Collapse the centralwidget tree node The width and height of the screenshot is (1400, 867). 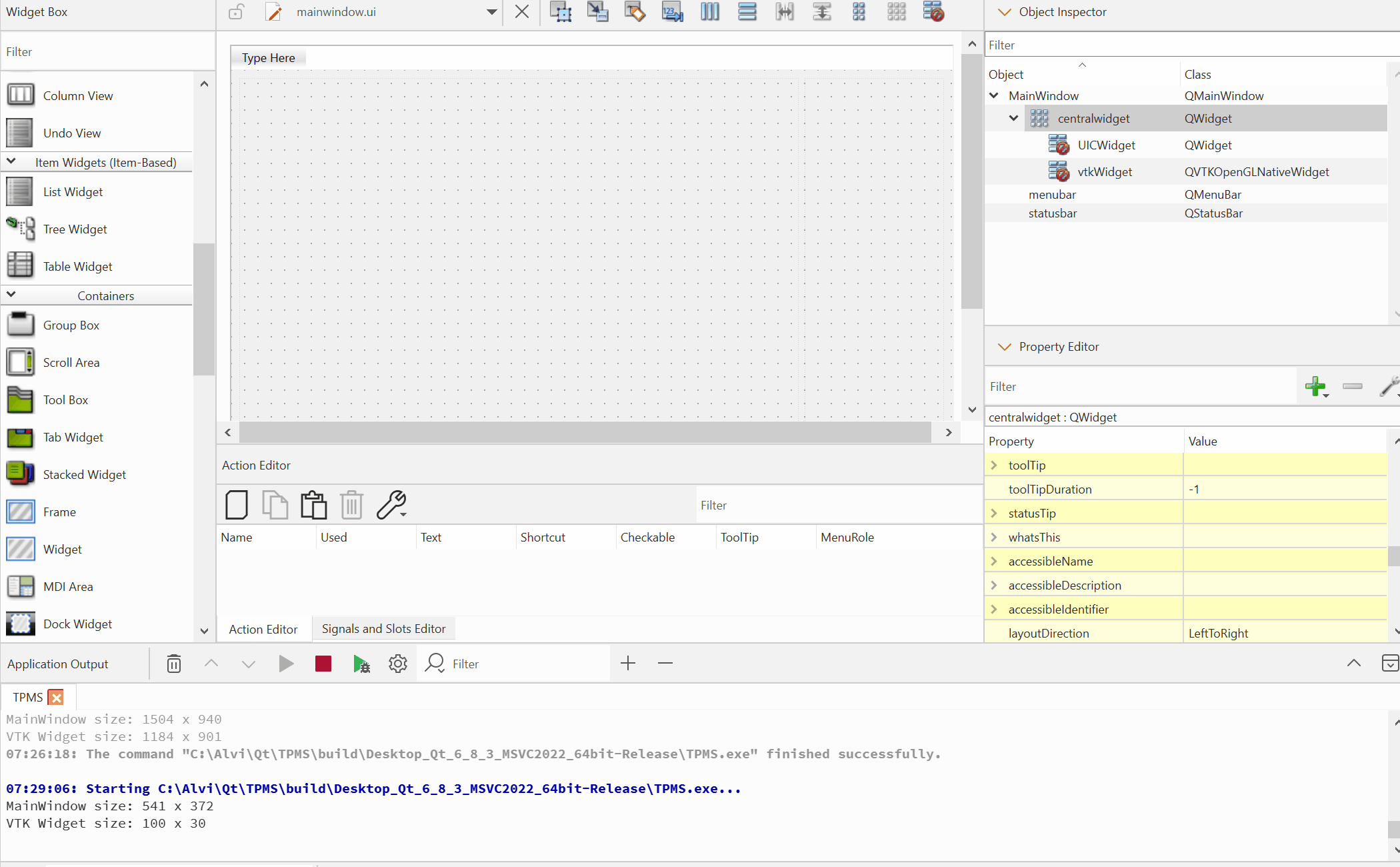click(1013, 118)
